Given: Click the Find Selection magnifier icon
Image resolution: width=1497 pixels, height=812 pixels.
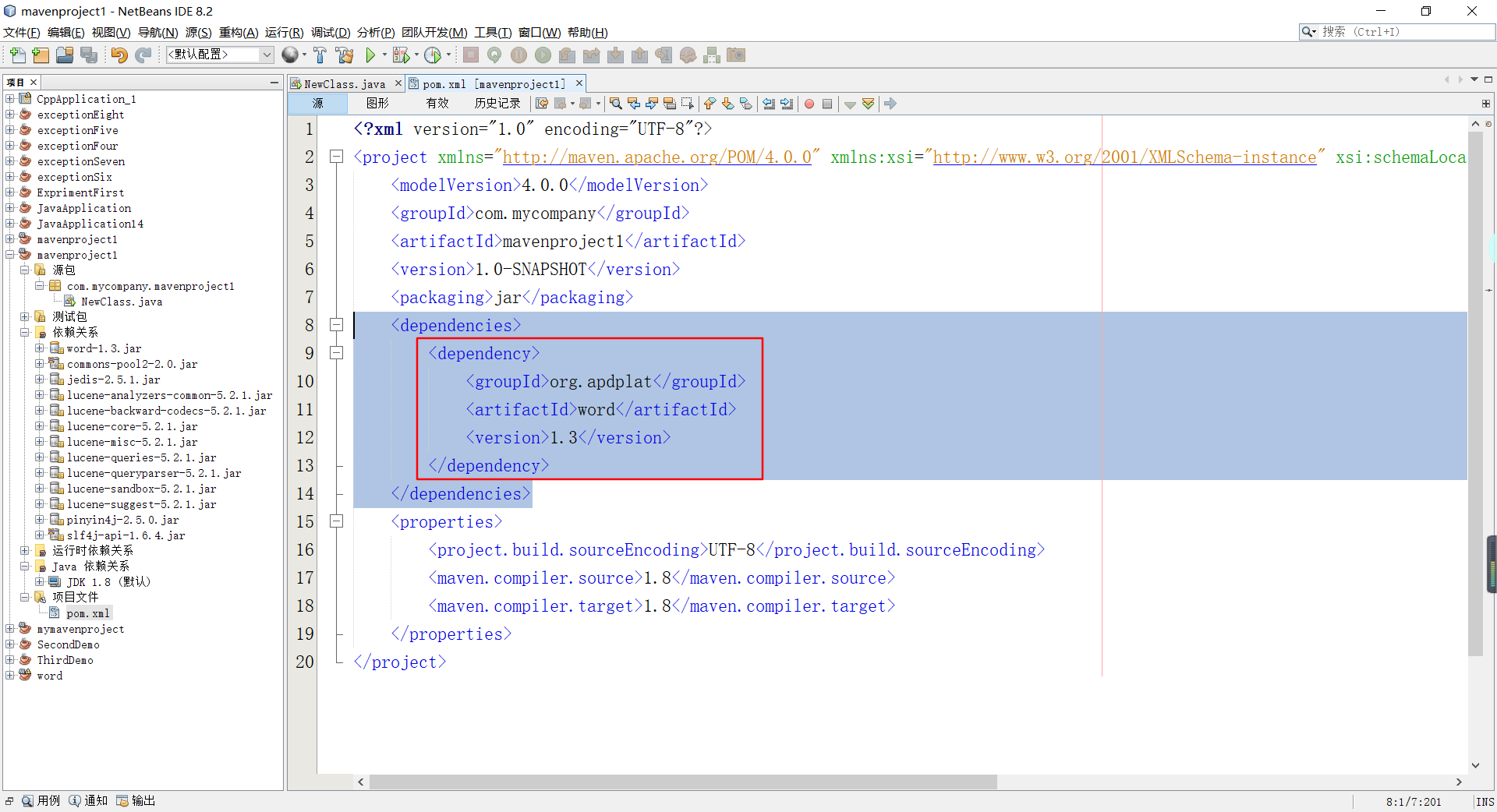Looking at the screenshot, I should [x=616, y=104].
